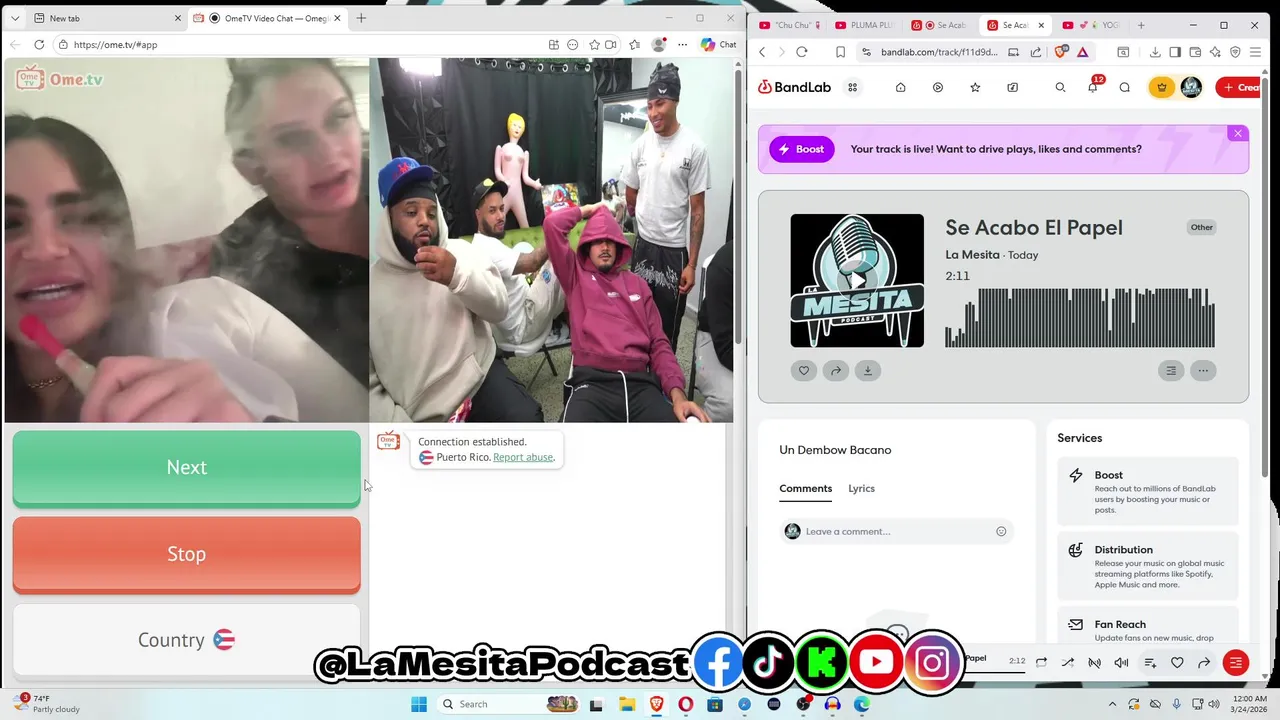Switch to the Lyrics tab

[x=861, y=488]
